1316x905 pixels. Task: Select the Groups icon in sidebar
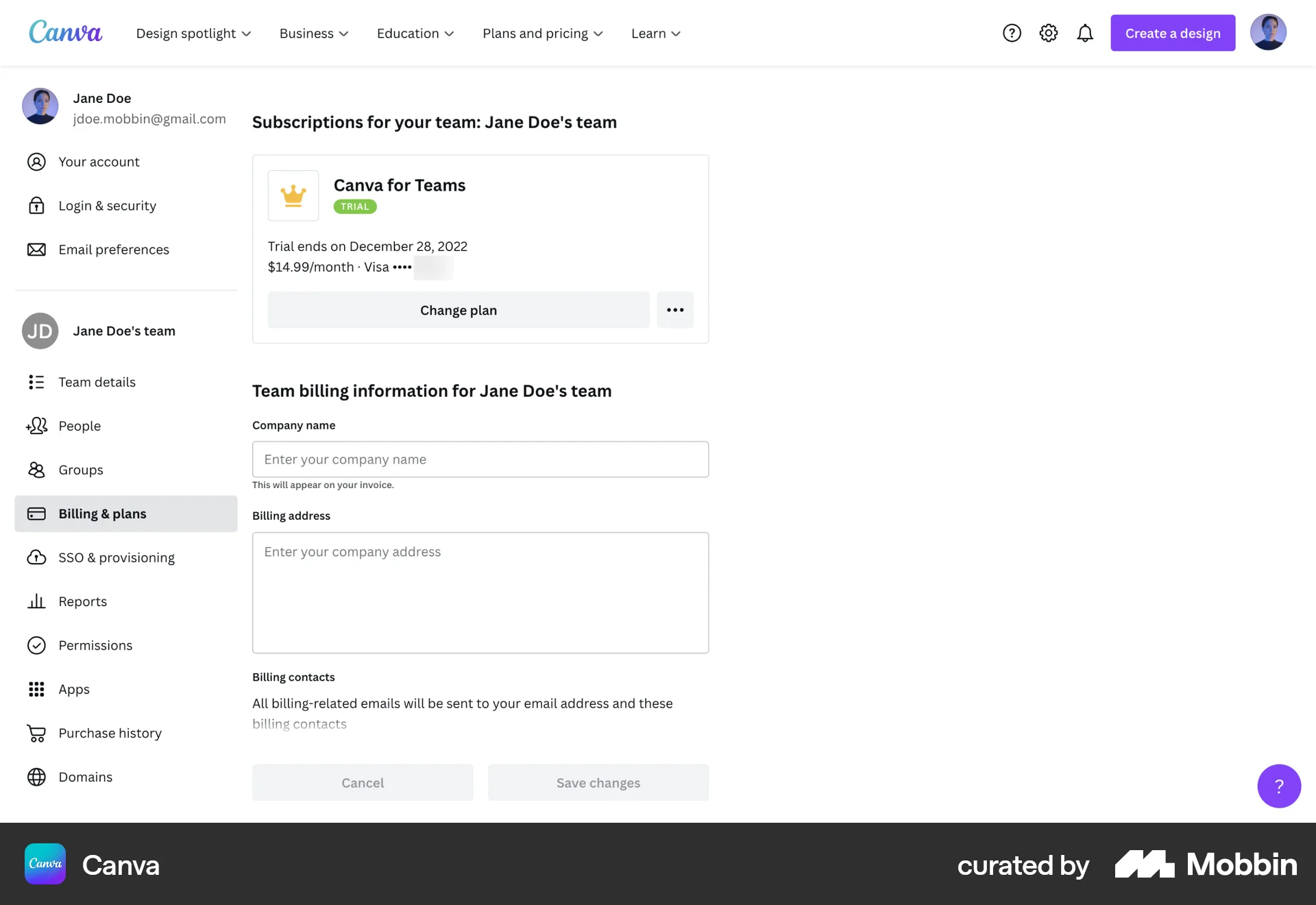point(36,470)
